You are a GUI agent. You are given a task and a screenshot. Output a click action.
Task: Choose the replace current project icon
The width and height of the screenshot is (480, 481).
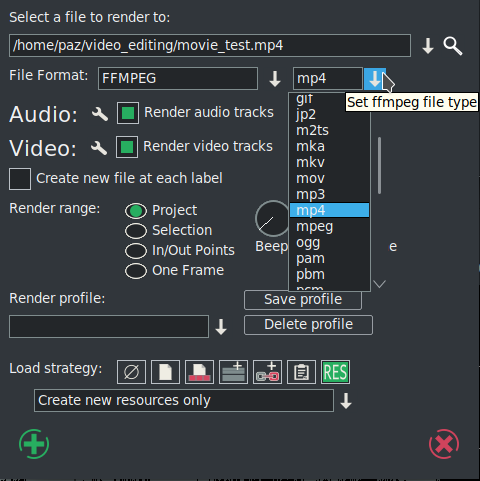click(165, 372)
